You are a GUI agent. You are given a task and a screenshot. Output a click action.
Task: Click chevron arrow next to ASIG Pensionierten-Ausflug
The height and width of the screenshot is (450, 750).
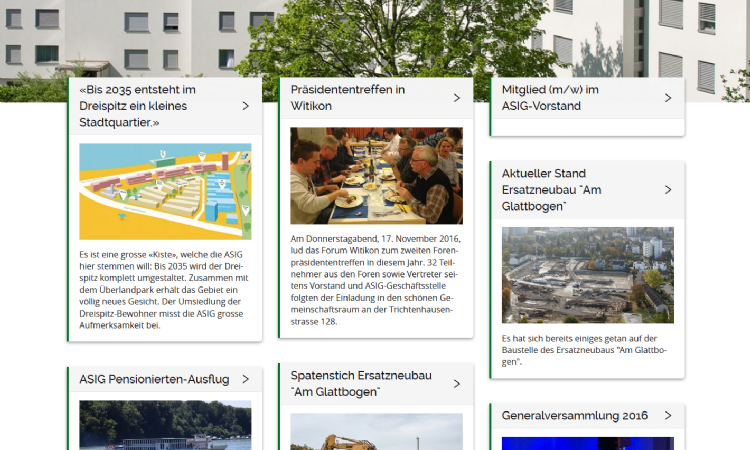click(x=245, y=379)
